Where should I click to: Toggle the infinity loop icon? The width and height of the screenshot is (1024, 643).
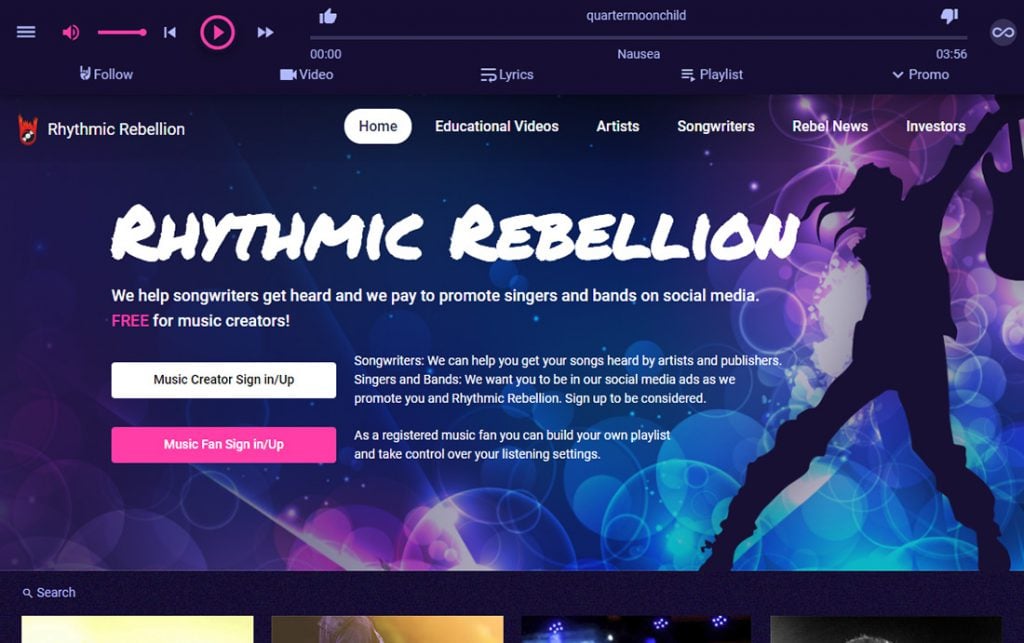[1003, 32]
